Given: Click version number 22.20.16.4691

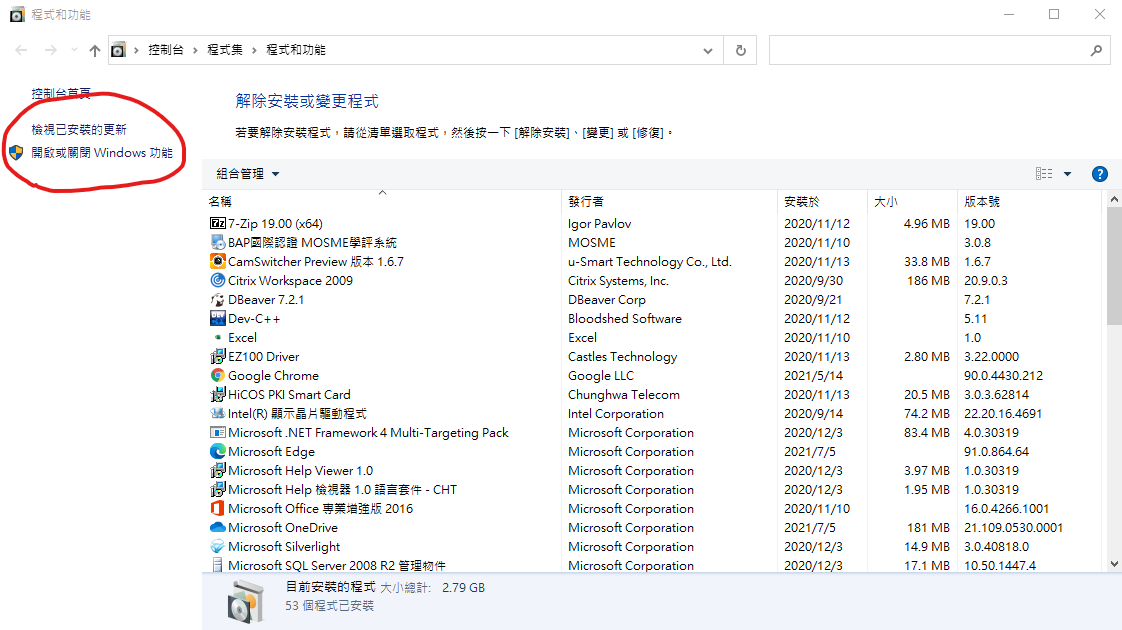Looking at the screenshot, I should (x=1003, y=413).
